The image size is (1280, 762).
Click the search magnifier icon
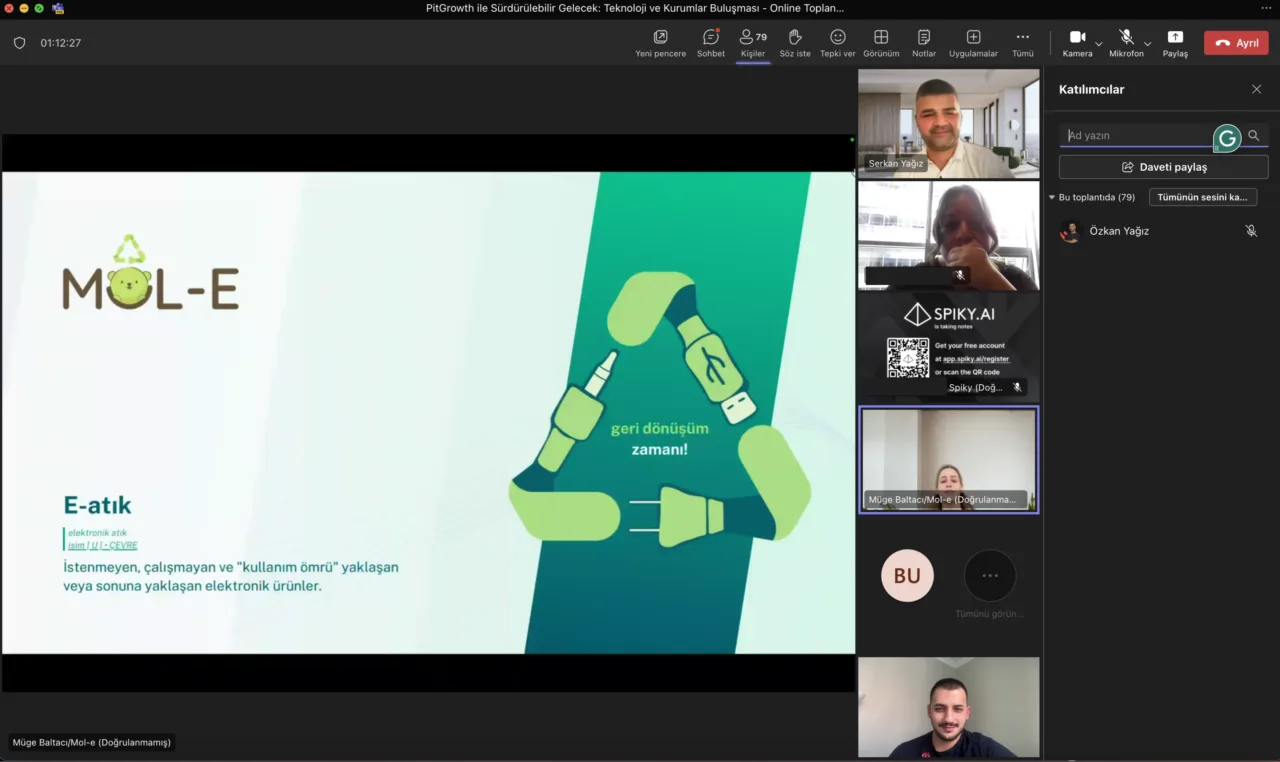tap(1254, 136)
